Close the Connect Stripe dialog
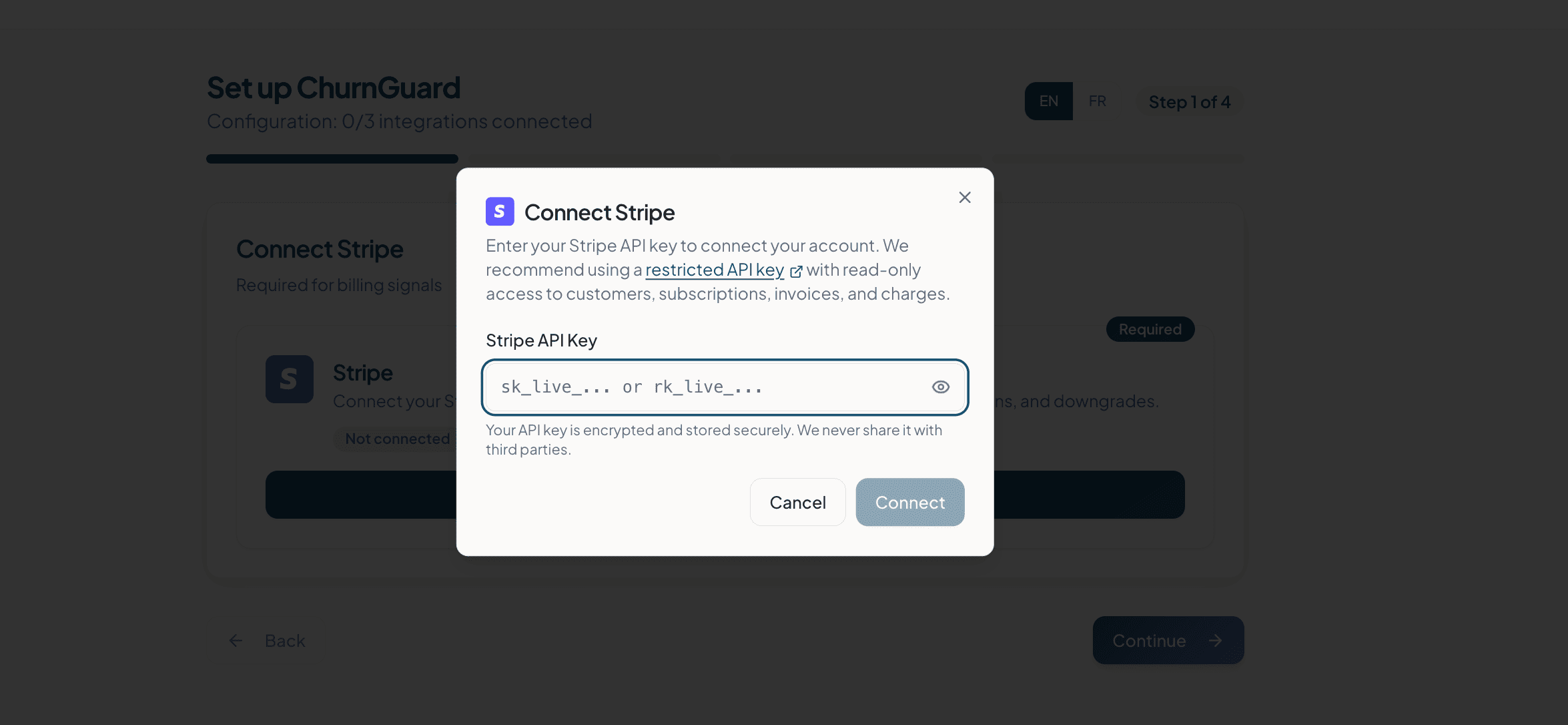Image resolution: width=1568 pixels, height=725 pixels. coord(964,198)
